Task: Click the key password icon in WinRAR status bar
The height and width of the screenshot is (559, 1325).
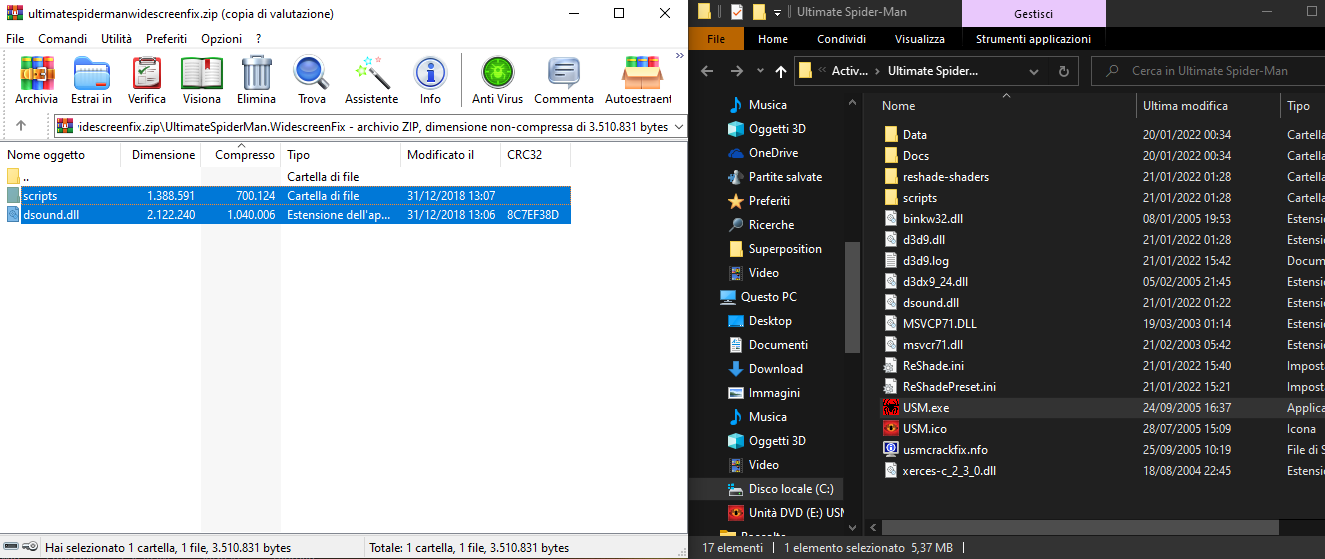Action: (29, 547)
